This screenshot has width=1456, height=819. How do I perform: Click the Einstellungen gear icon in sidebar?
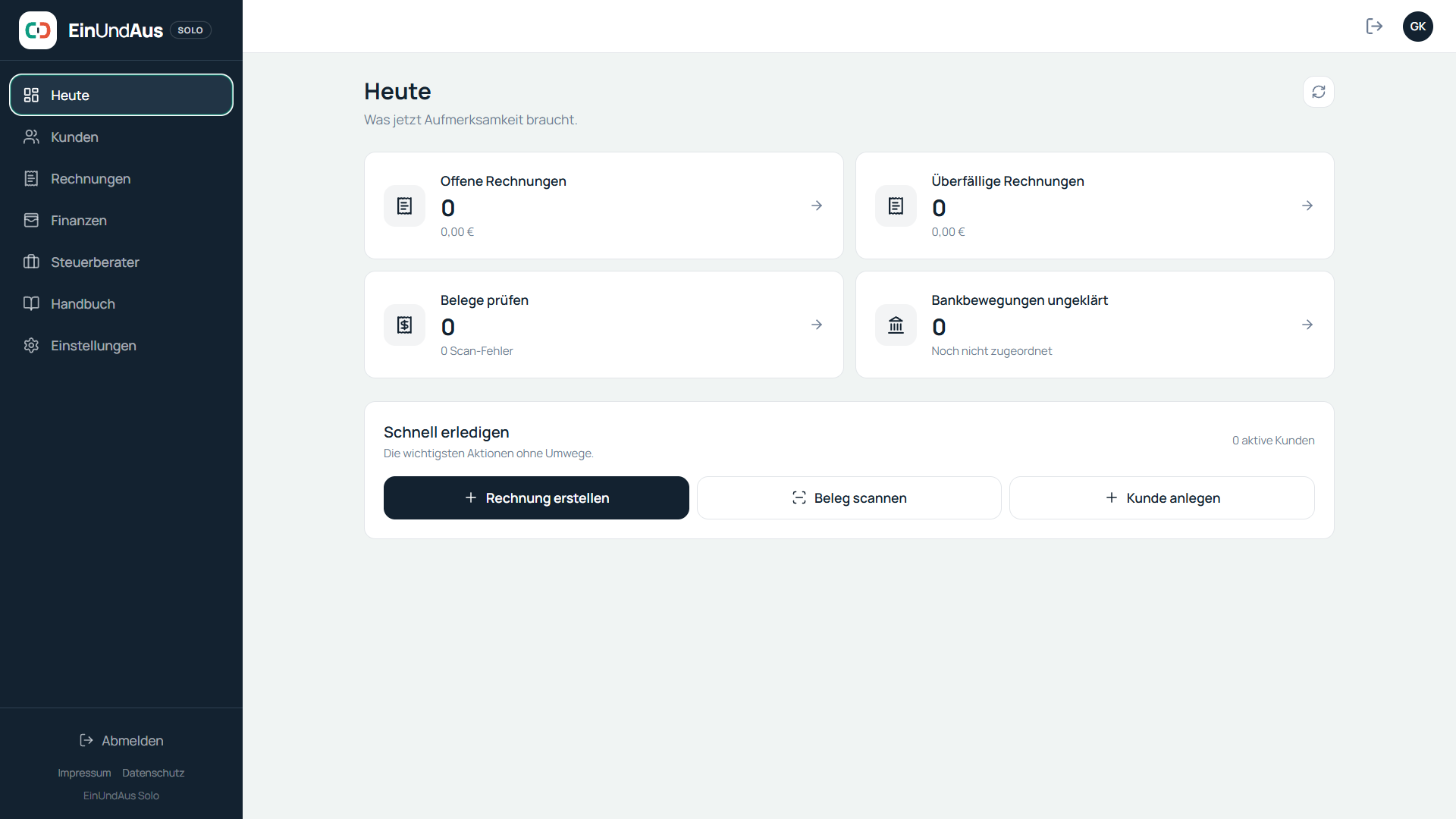point(31,345)
